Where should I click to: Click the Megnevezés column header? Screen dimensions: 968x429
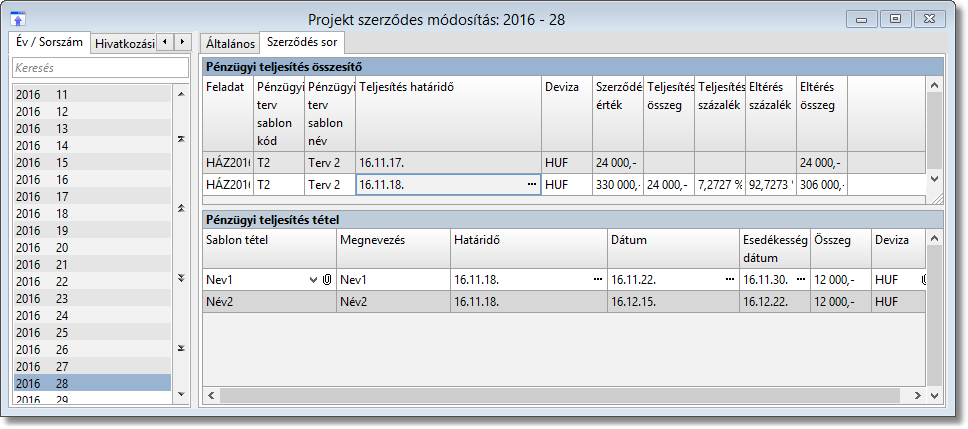pyautogui.click(x=393, y=248)
